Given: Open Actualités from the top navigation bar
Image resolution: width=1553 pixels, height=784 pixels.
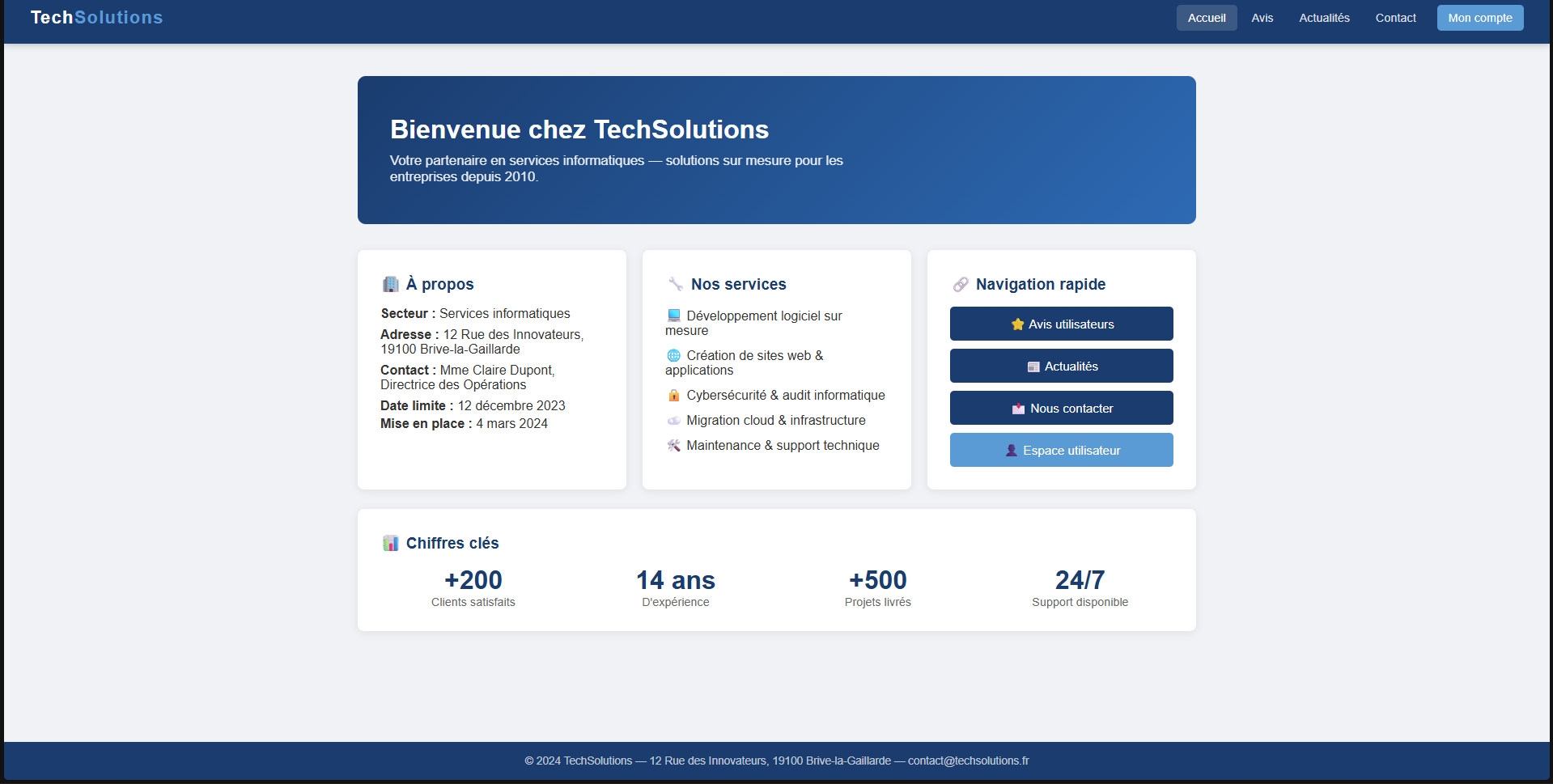Looking at the screenshot, I should (1324, 18).
